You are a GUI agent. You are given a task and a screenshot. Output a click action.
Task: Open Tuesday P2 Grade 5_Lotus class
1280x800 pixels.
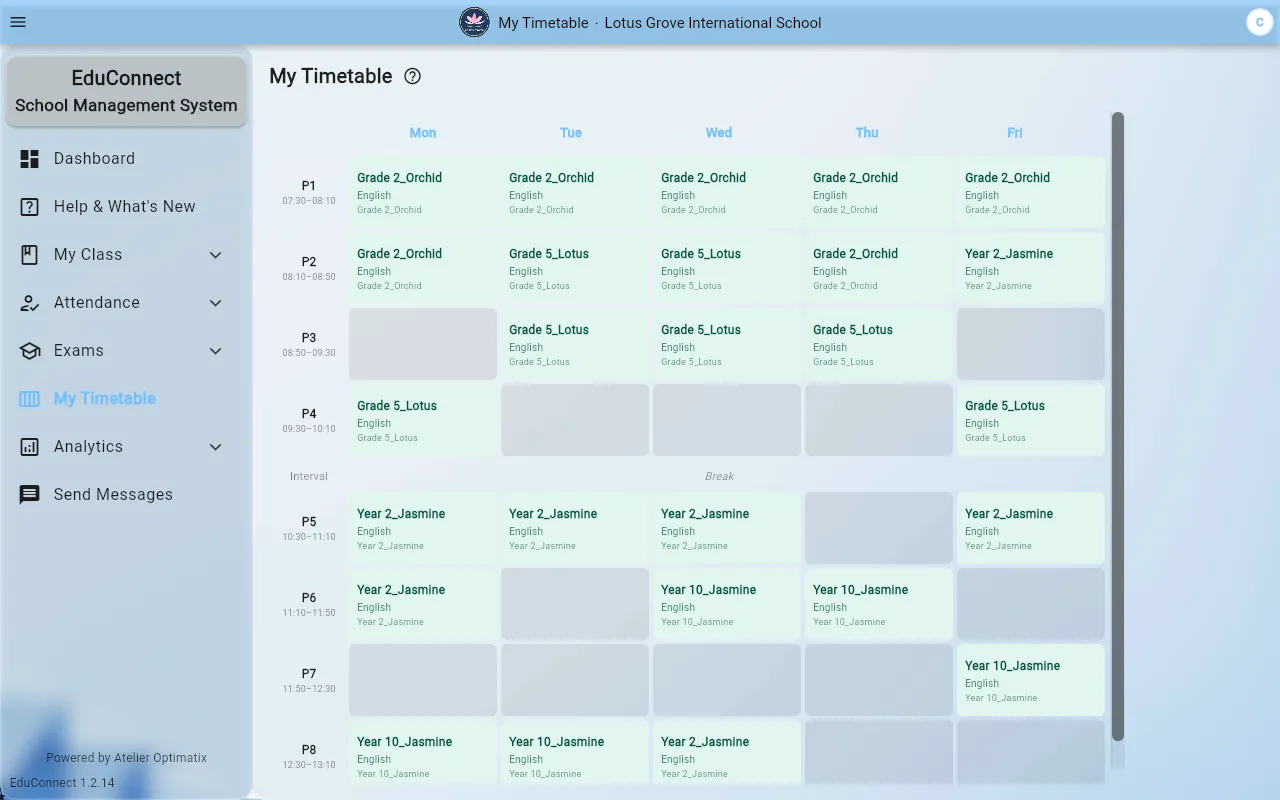tap(575, 268)
